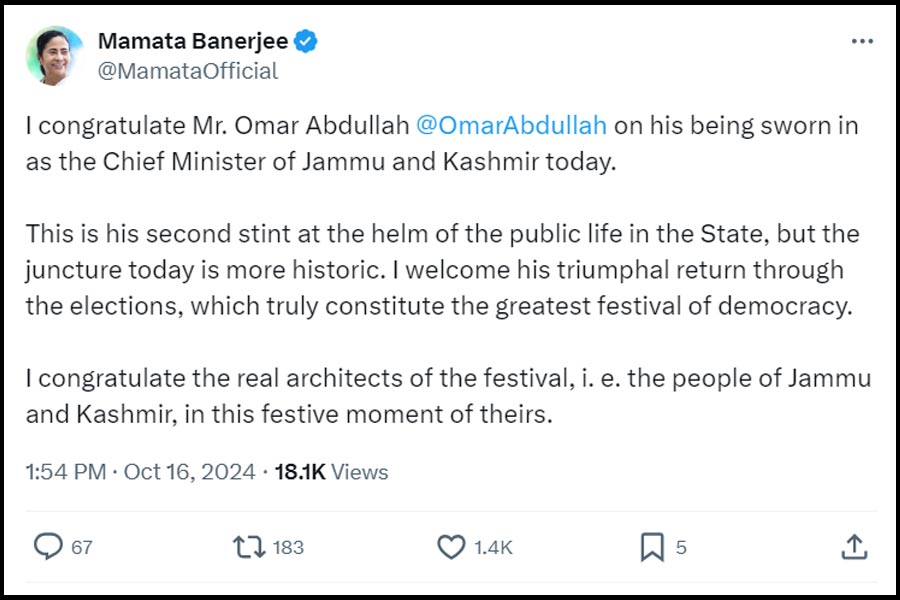Click the share upload arrow icon
This screenshot has height=600, width=900.
click(x=853, y=546)
